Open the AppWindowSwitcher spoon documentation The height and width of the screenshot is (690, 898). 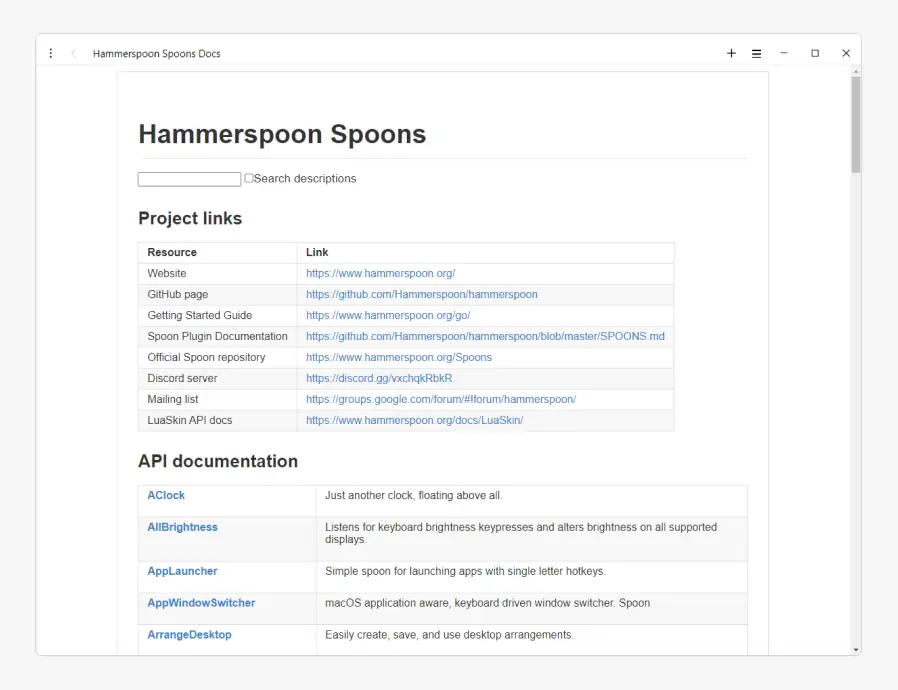pos(201,603)
